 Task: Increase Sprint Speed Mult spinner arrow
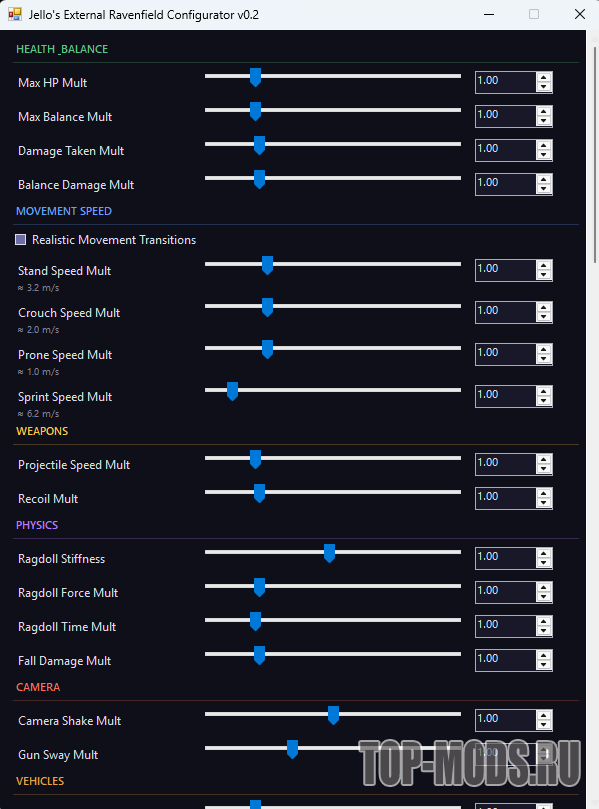click(544, 392)
